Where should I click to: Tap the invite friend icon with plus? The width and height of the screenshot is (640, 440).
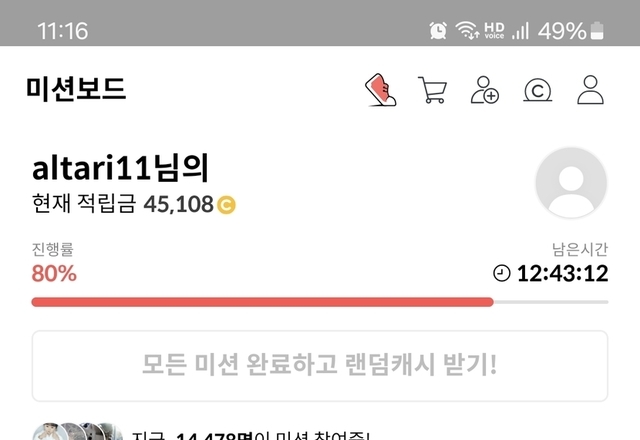pos(485,90)
